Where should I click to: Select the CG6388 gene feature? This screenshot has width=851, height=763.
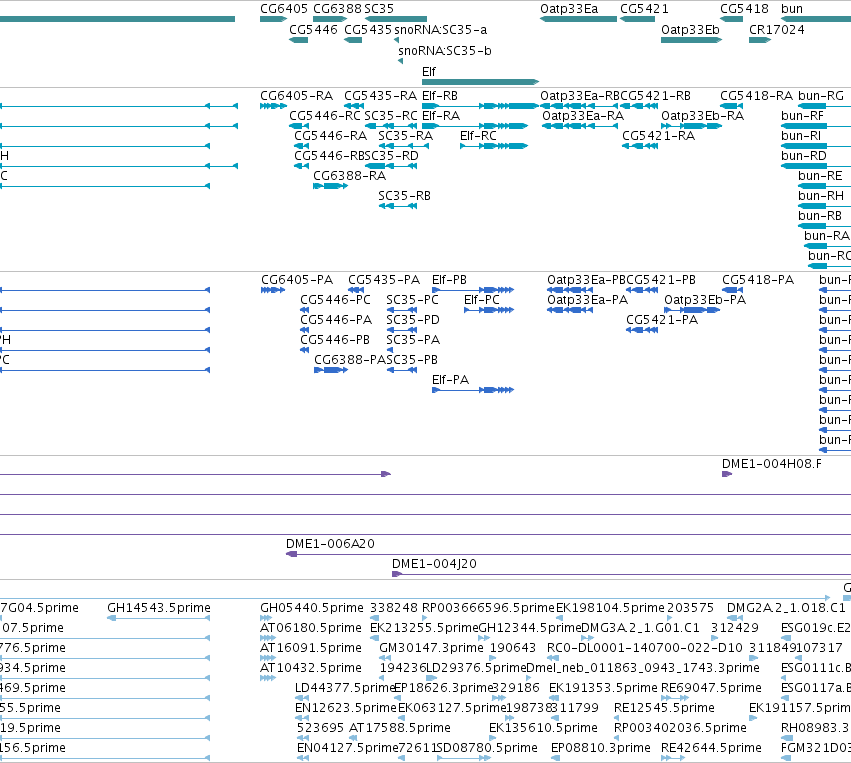[330, 19]
